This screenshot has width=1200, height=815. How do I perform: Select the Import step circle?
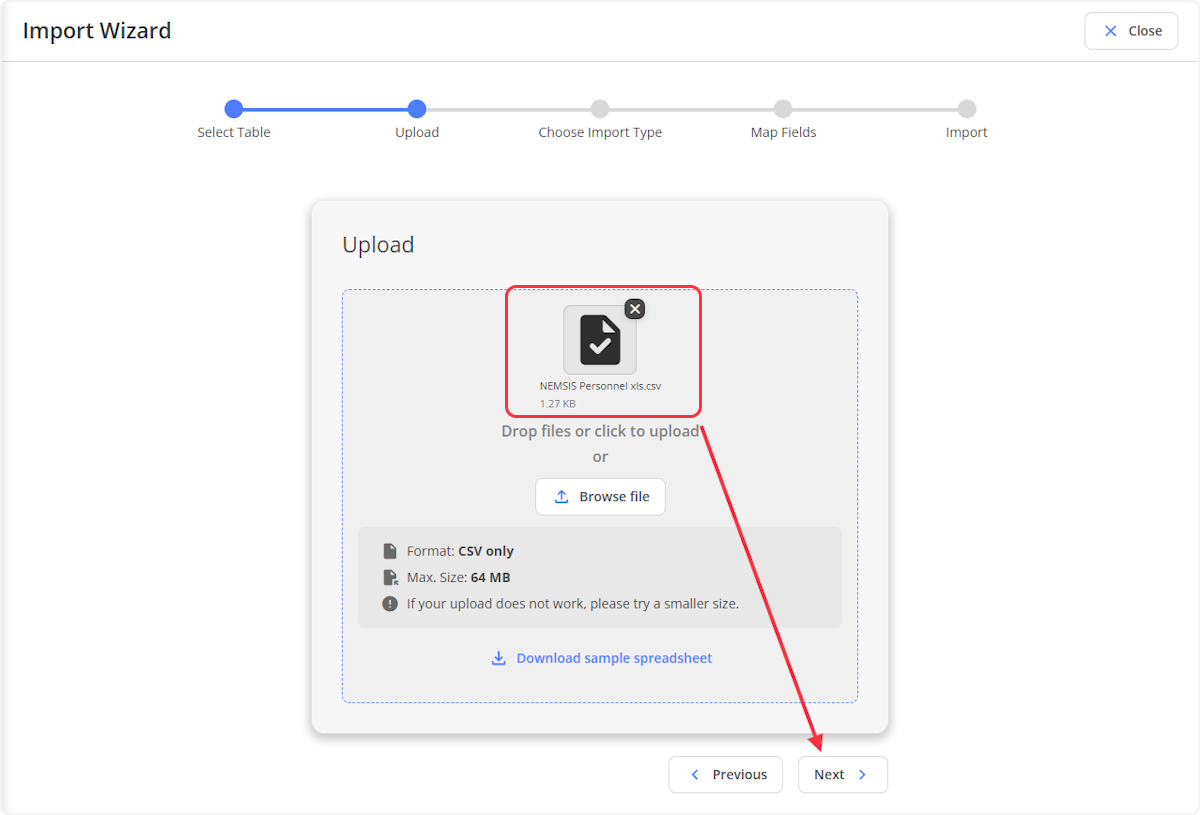click(x=966, y=109)
